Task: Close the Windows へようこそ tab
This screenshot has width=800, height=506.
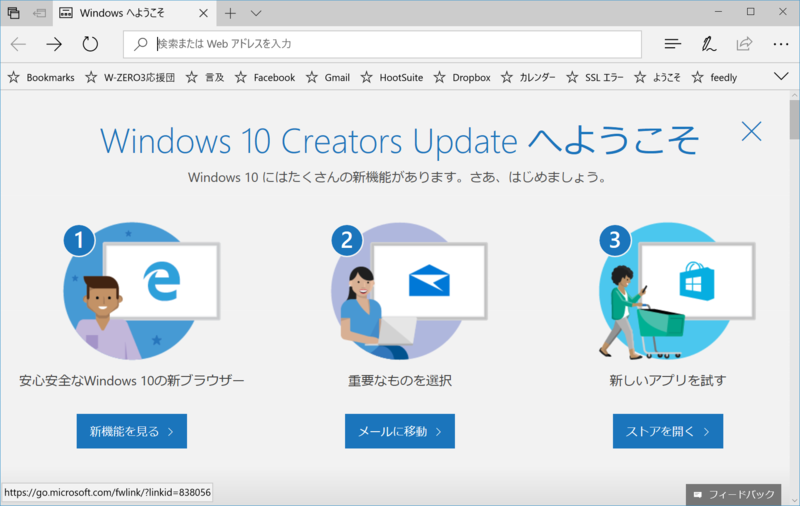Action: [203, 13]
